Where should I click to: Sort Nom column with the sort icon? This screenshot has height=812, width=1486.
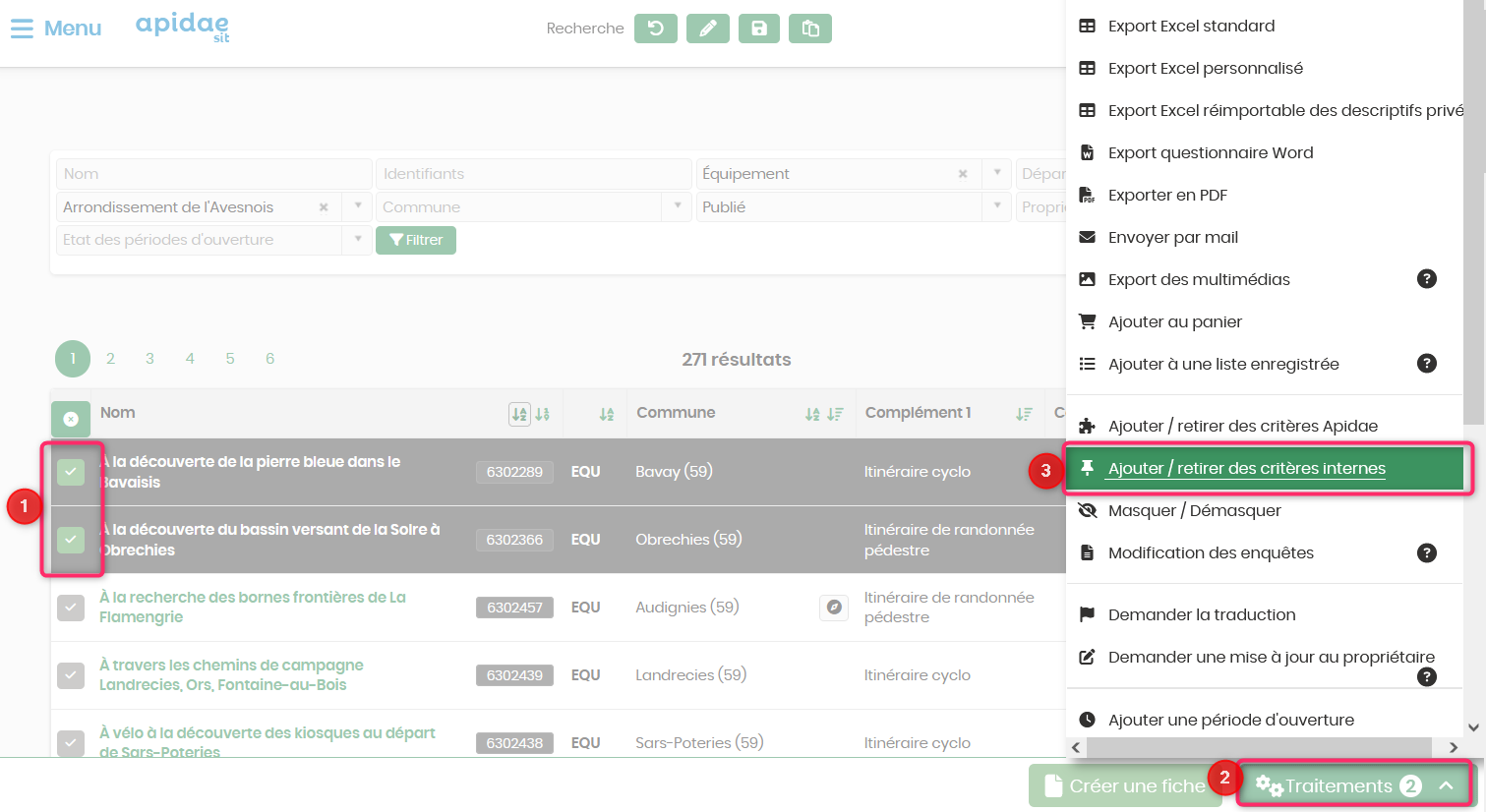click(x=519, y=414)
